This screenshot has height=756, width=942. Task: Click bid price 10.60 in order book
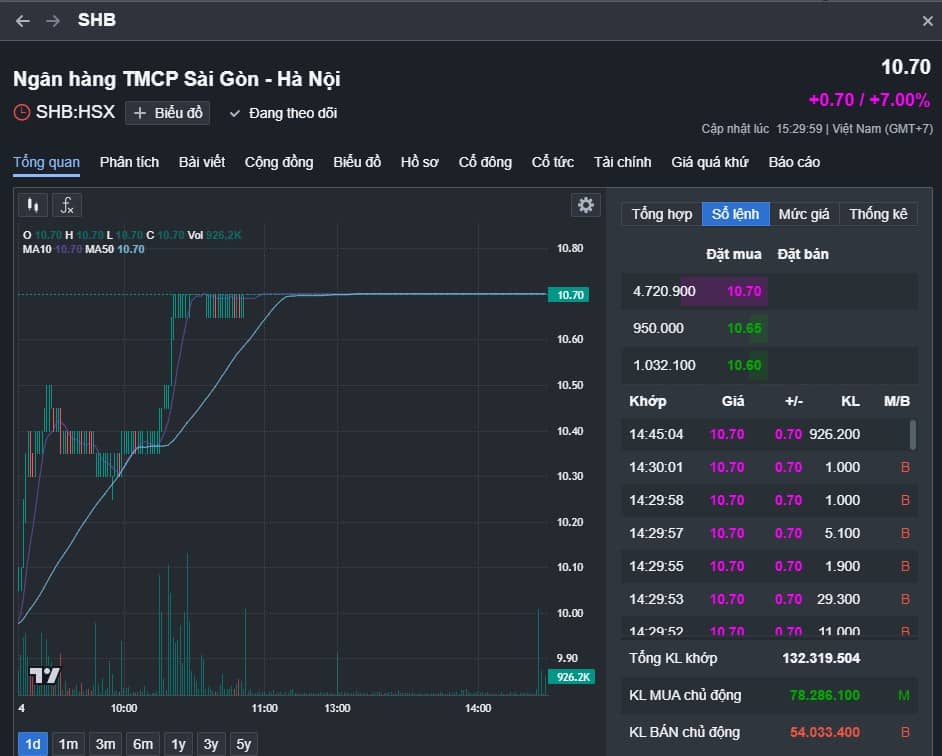(744, 365)
